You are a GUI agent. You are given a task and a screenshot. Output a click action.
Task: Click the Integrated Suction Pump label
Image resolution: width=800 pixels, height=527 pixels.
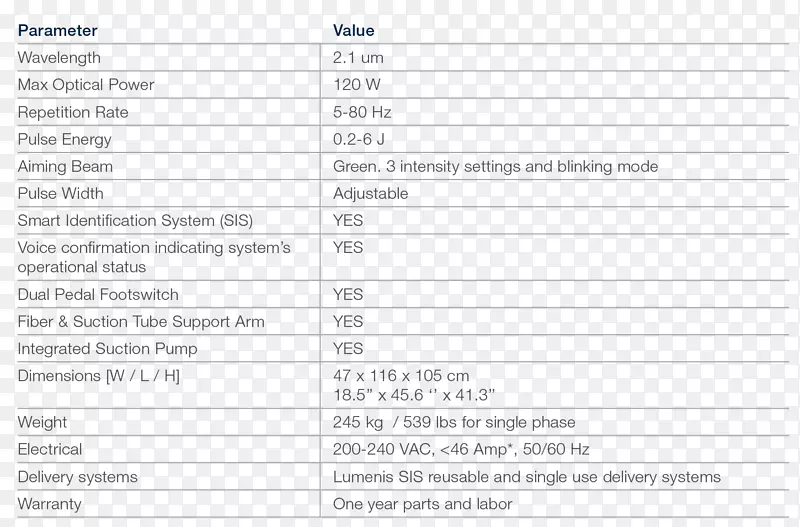coord(107,349)
